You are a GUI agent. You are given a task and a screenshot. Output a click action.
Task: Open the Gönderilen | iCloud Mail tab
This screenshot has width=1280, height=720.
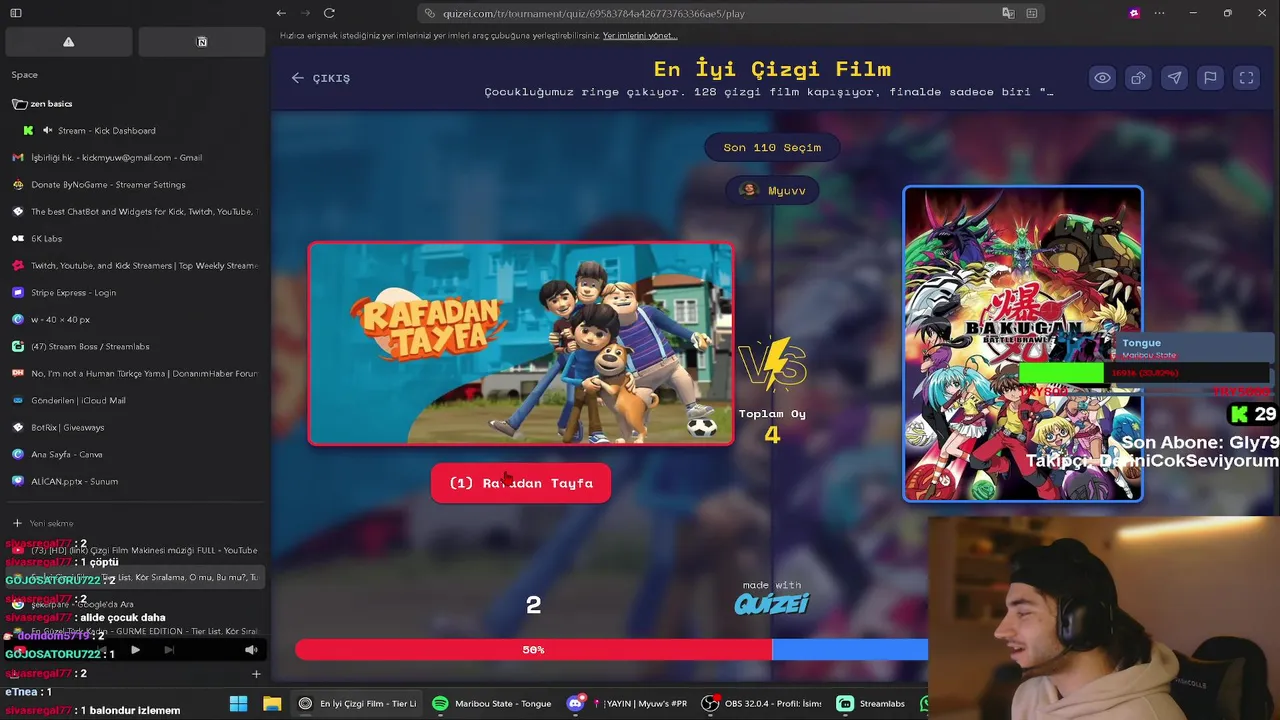(135, 400)
